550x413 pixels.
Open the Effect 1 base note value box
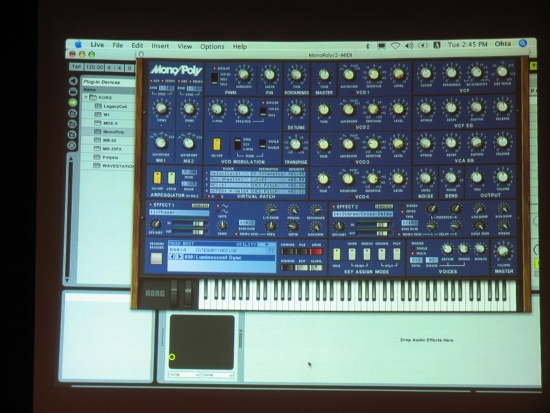pos(247,223)
